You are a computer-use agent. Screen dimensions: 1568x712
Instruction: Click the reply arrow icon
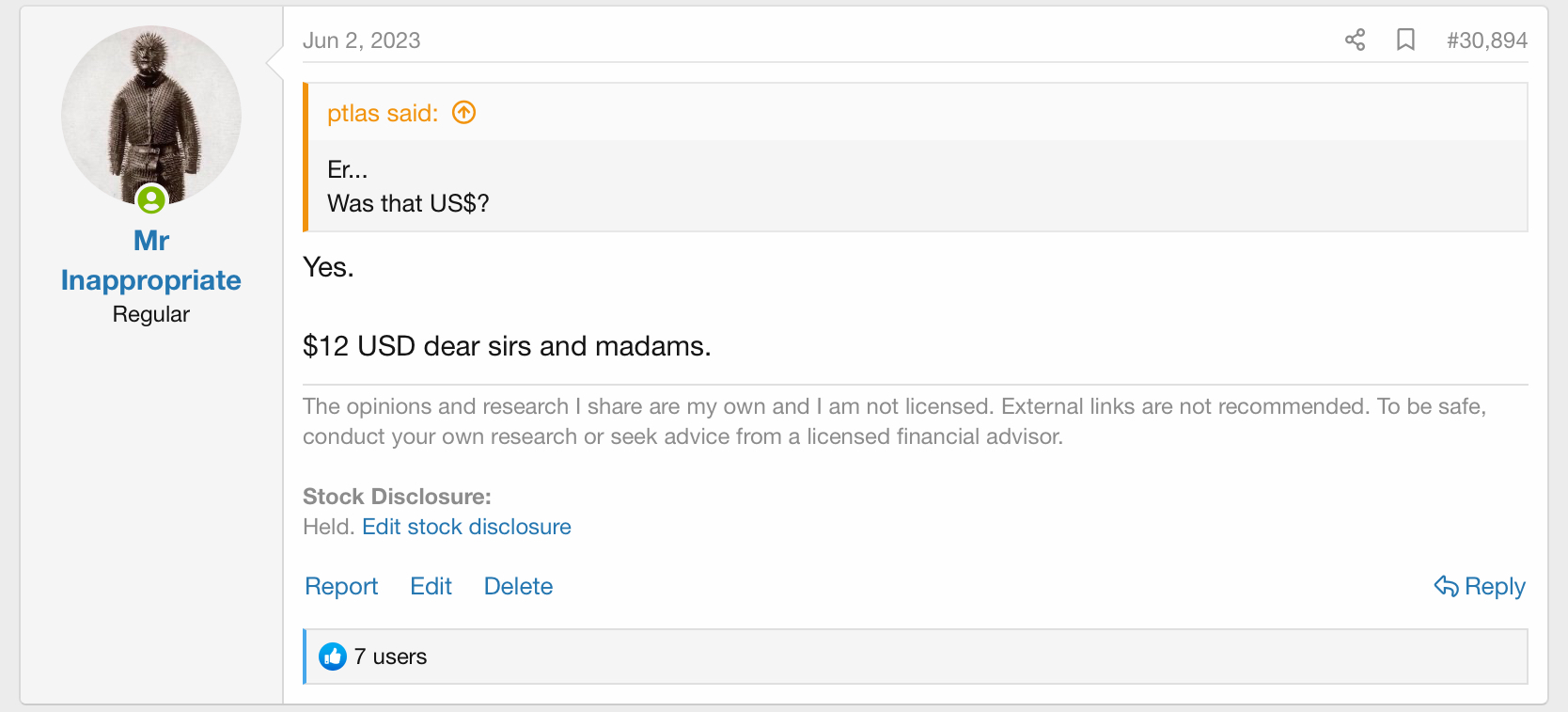(x=1446, y=586)
